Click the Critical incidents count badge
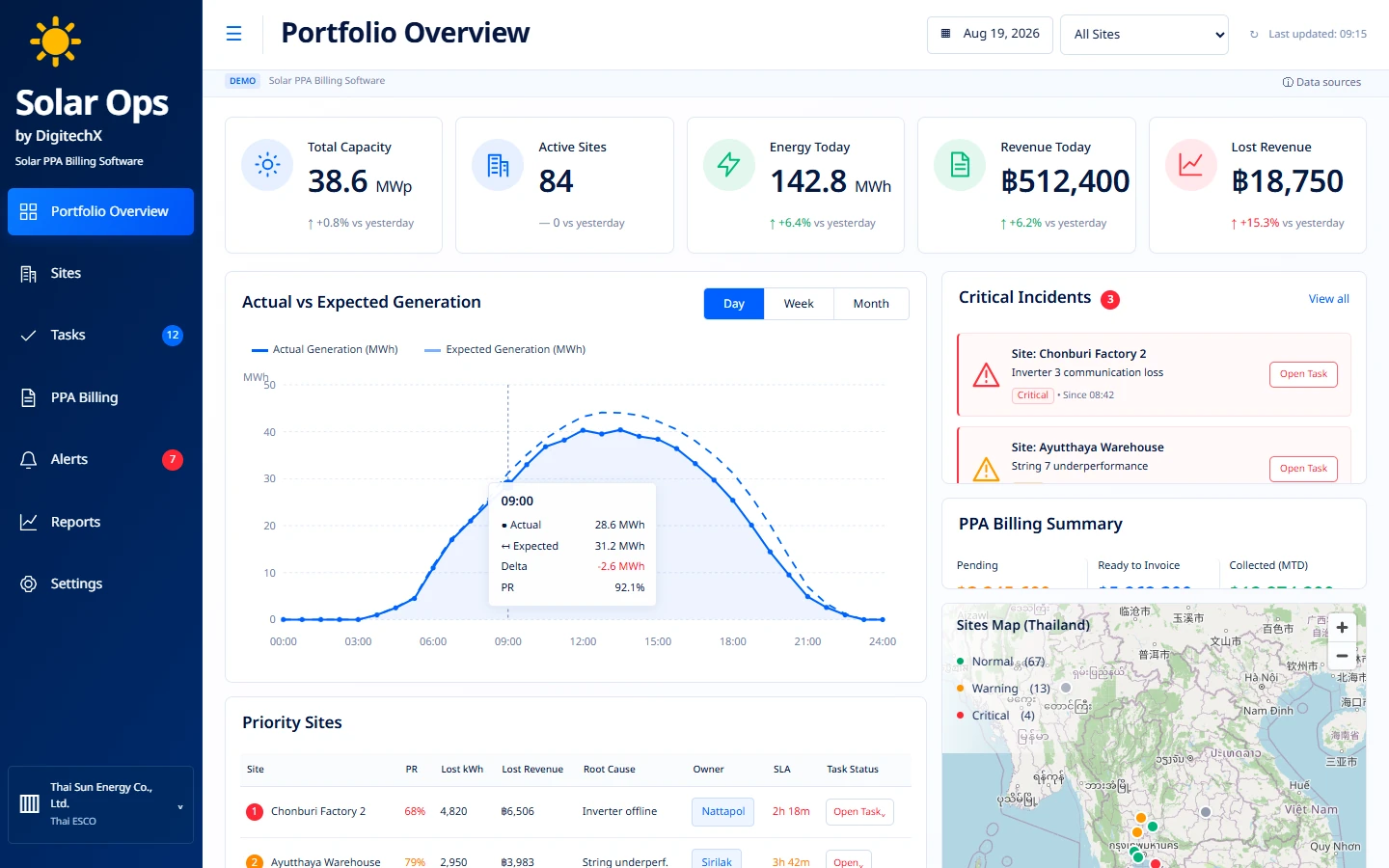1389x868 pixels. pyautogui.click(x=1110, y=300)
